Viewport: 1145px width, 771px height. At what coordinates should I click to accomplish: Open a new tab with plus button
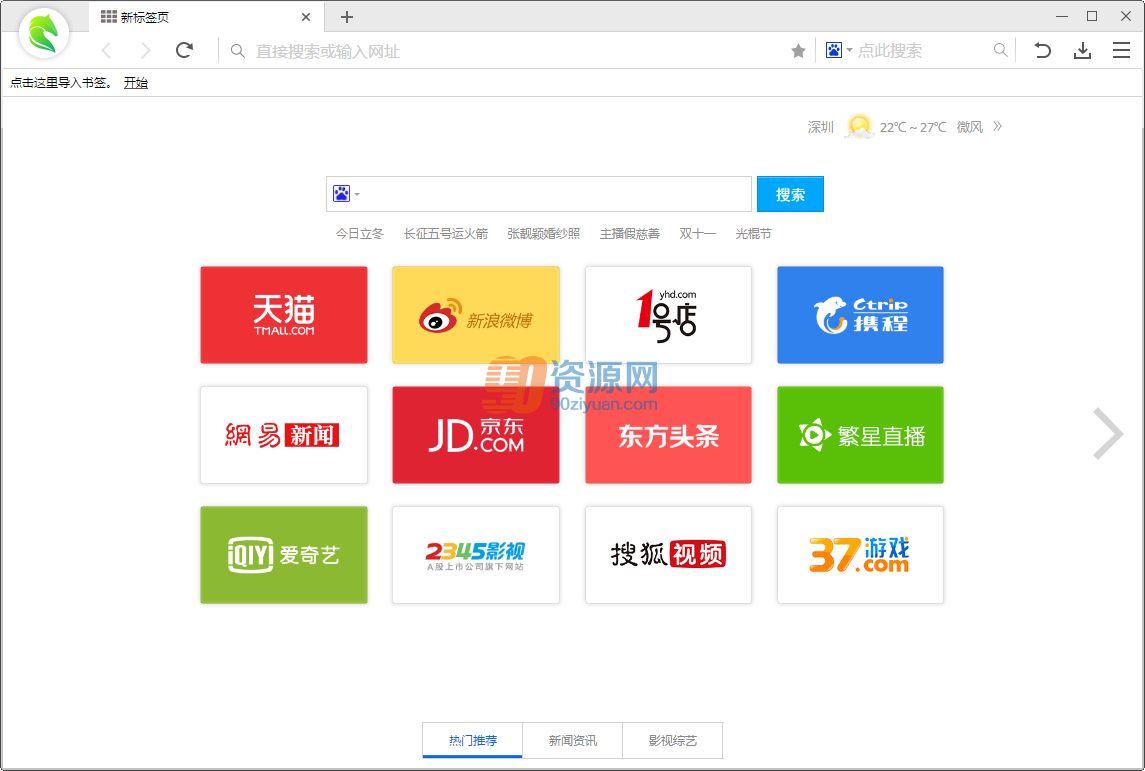[x=347, y=17]
